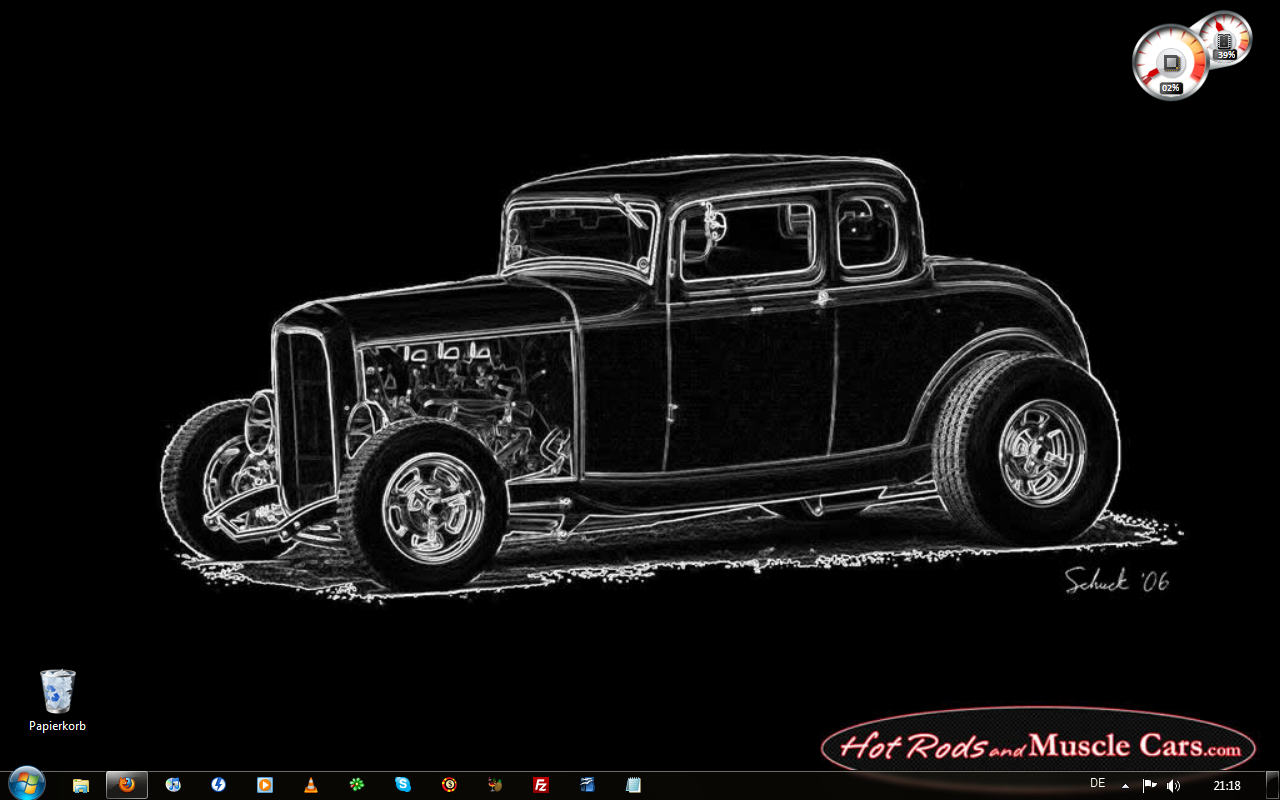Open the DE input language indicator
Viewport: 1280px width, 800px height.
(1098, 783)
